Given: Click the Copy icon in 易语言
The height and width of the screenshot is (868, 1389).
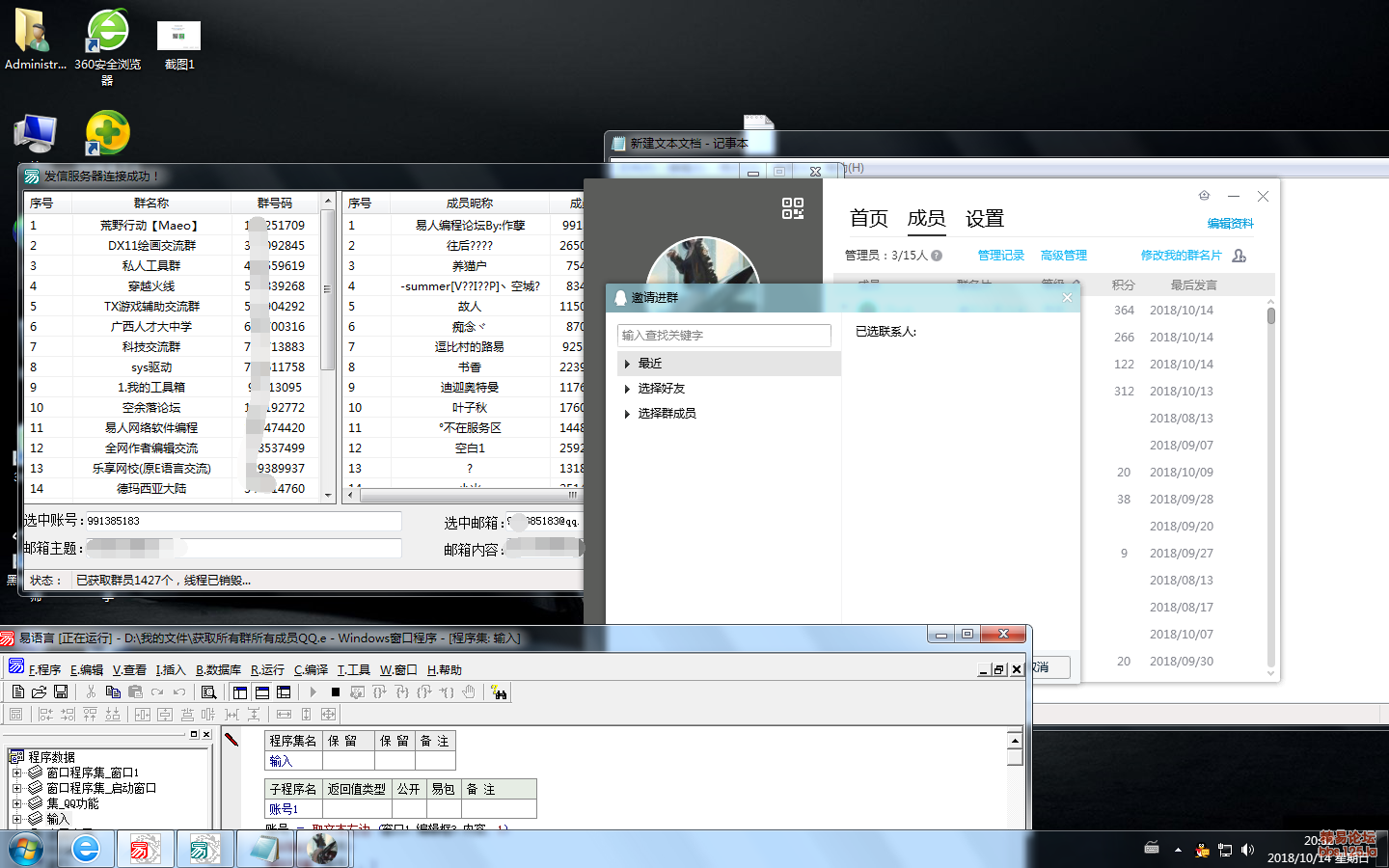Looking at the screenshot, I should click(x=113, y=692).
